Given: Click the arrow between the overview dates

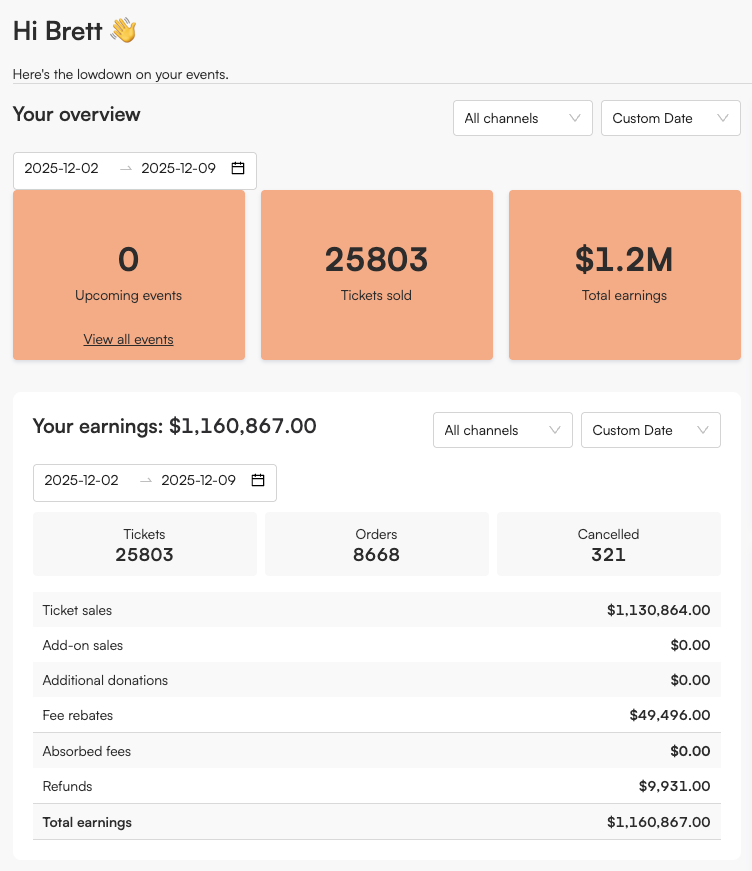Looking at the screenshot, I should (126, 169).
